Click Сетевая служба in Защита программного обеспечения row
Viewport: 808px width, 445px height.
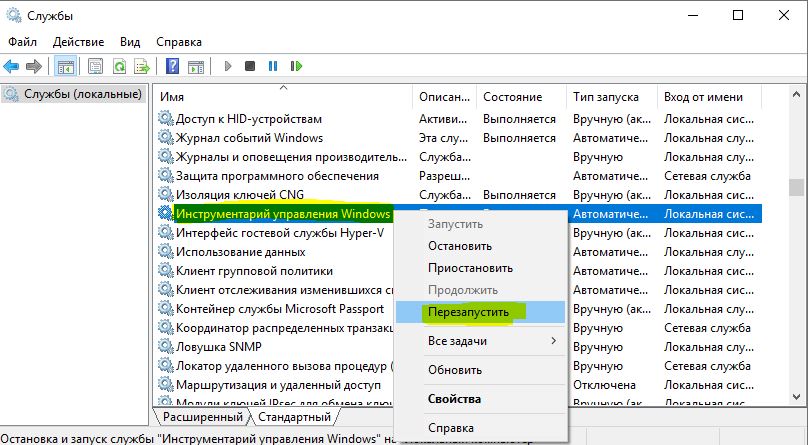point(707,176)
